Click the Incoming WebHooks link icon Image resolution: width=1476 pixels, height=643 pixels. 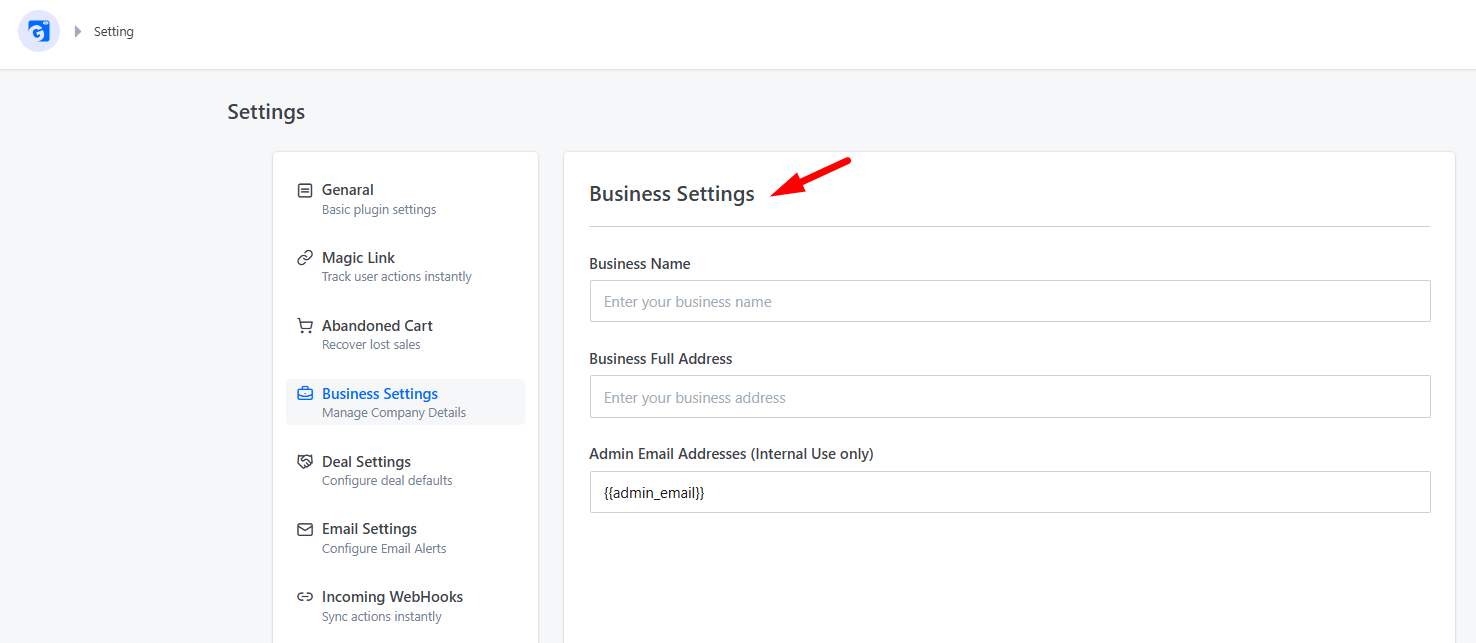click(x=305, y=597)
